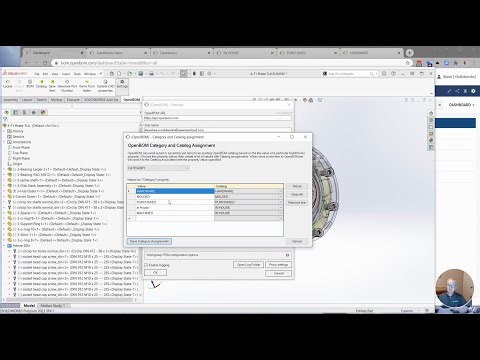Viewport: 480px width, 360px height.
Task: Open catalog dropdown for In House row
Action: tap(281, 207)
